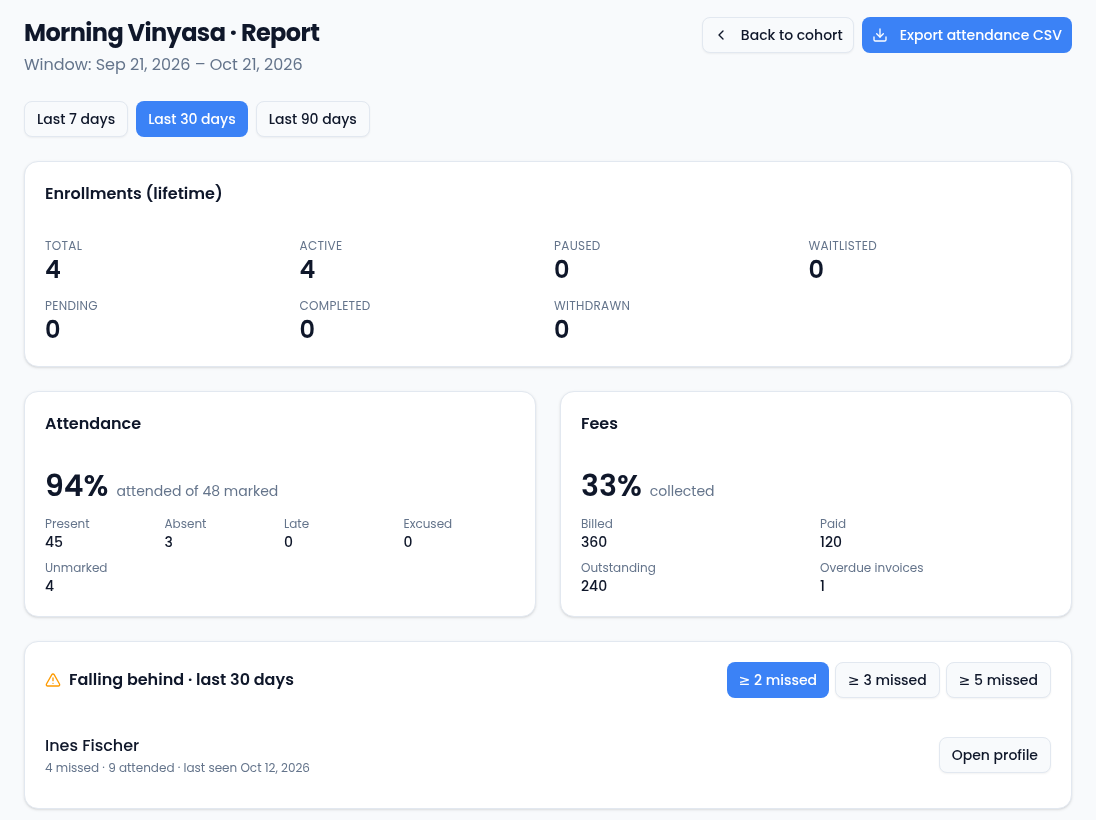The image size is (1096, 820).
Task: Click the Fees card heading
Action: [599, 424]
